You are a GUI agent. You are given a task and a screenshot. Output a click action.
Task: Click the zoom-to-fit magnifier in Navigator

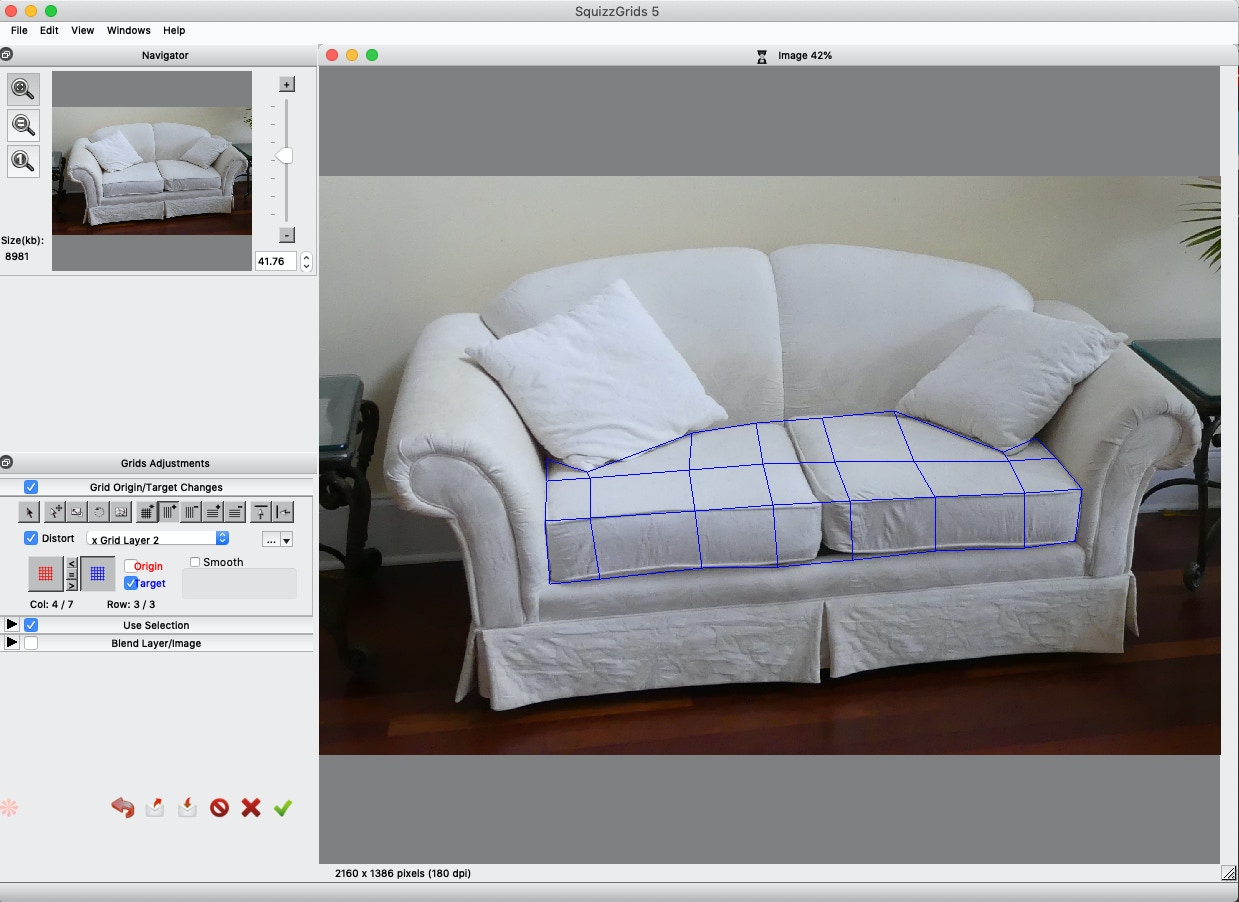pyautogui.click(x=24, y=88)
